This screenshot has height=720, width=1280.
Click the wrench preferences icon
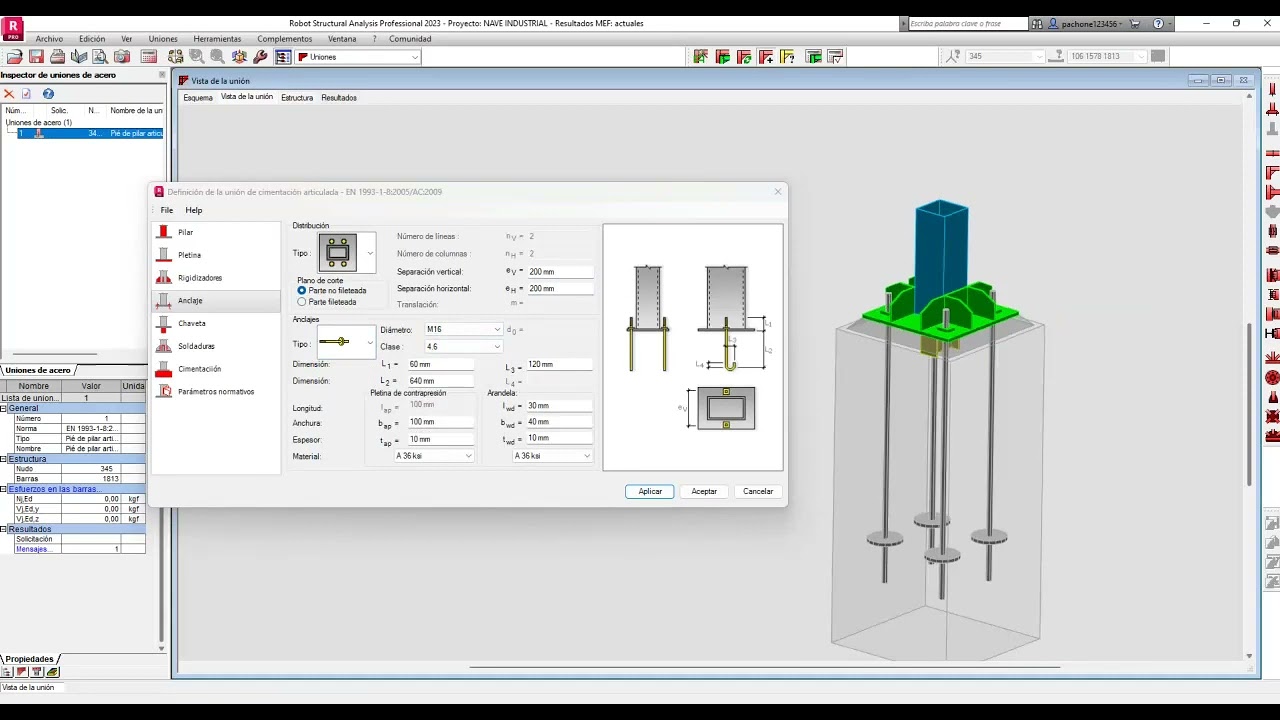coord(261,57)
